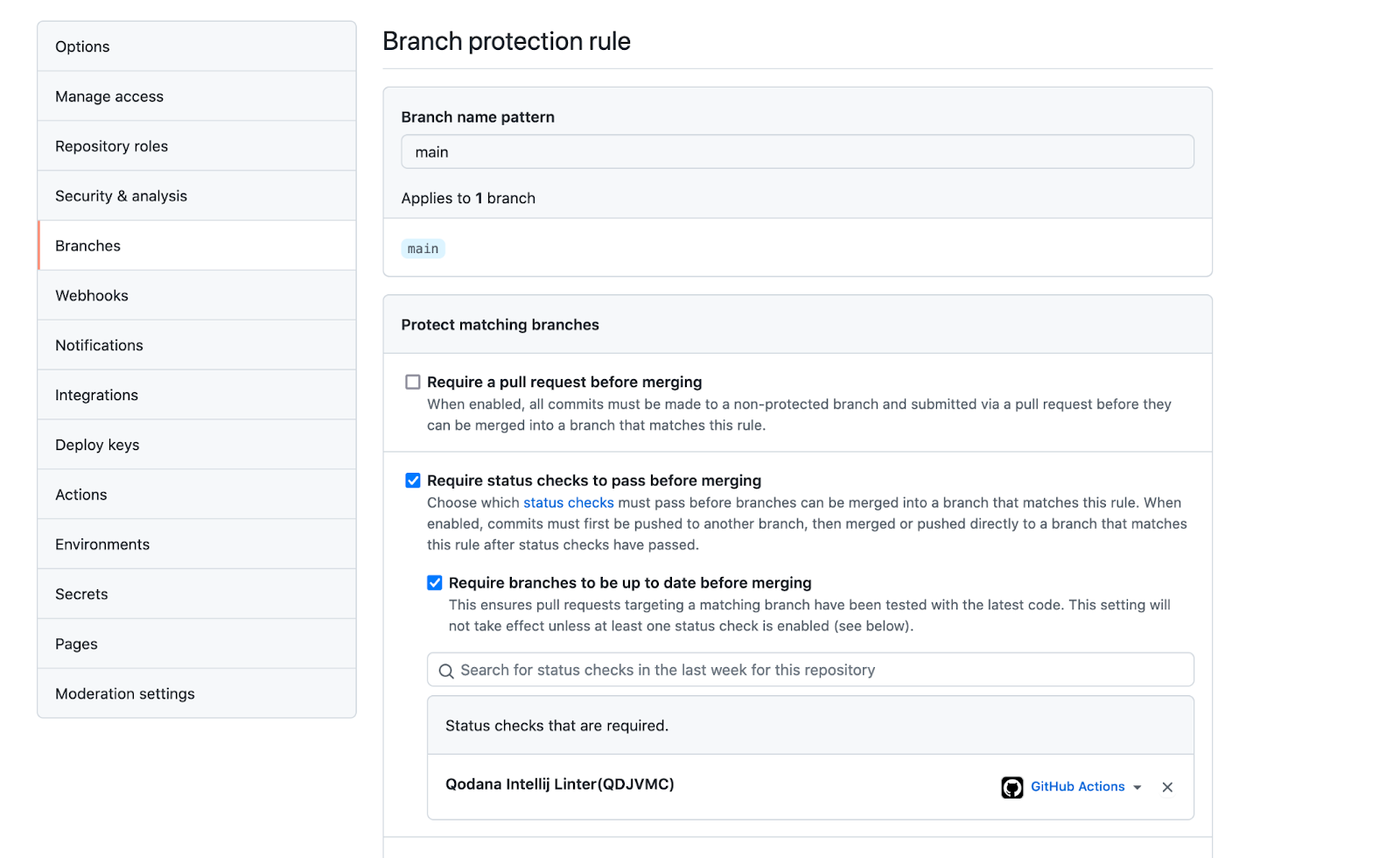1400x858 pixels.
Task: Click the search magnifier icon
Action: 446,671
